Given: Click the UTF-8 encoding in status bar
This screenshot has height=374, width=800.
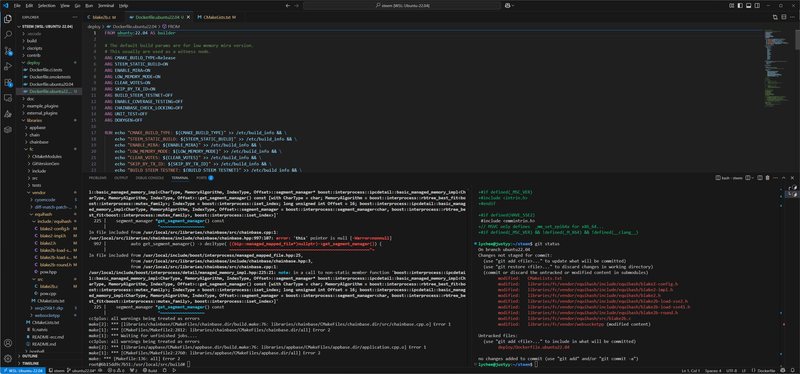Looking at the screenshot, I should coord(731,370).
